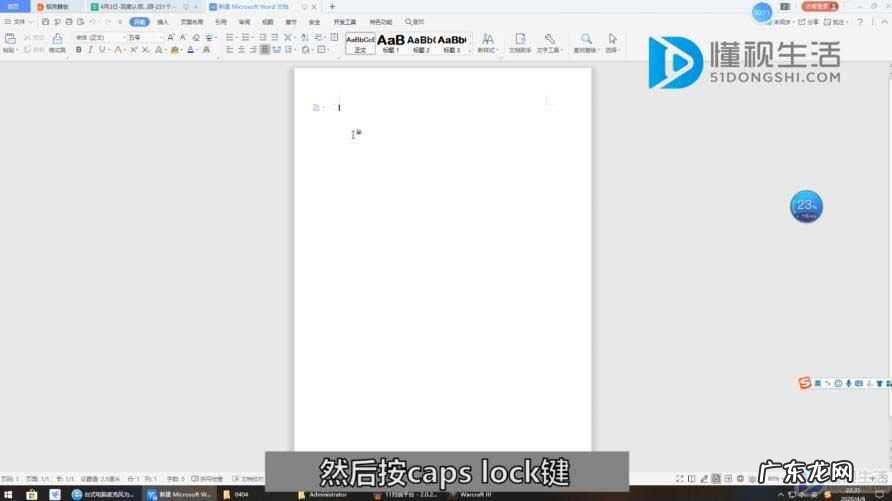This screenshot has width=892, height=501.
Task: Click the Help question mark icon
Action: pos(860,22)
